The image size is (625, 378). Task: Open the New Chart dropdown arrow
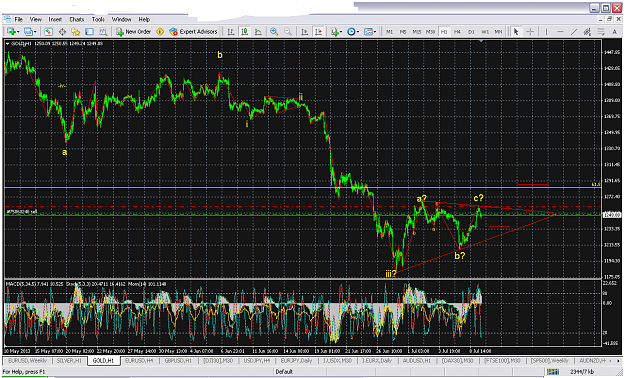[x=18, y=32]
